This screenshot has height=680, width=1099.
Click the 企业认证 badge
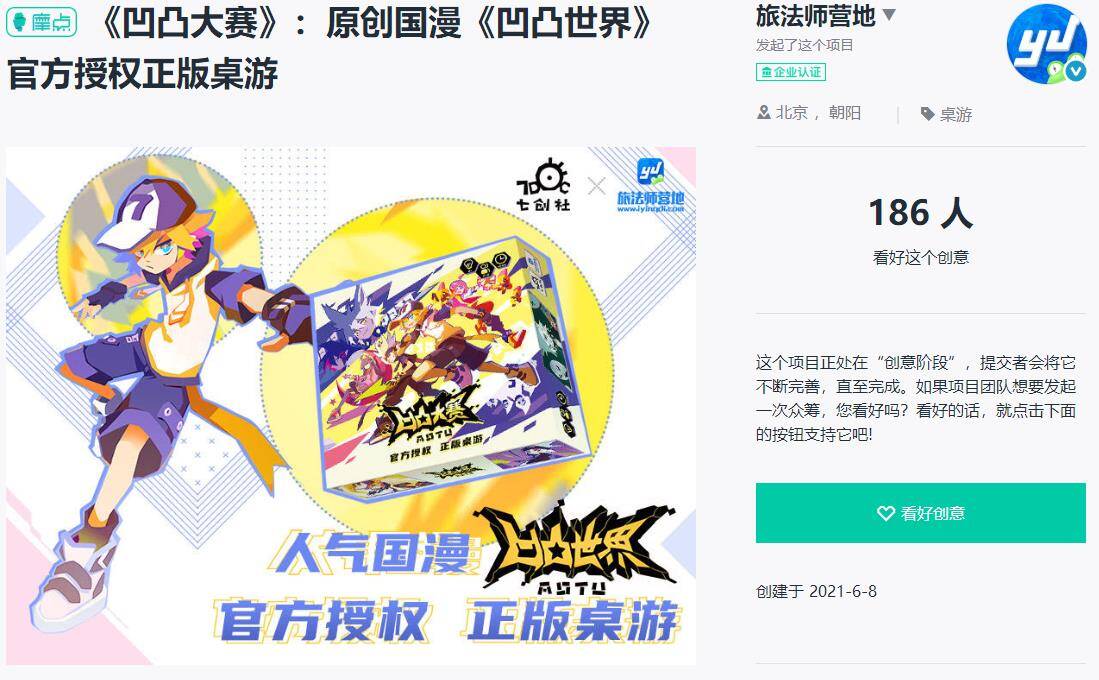point(791,72)
